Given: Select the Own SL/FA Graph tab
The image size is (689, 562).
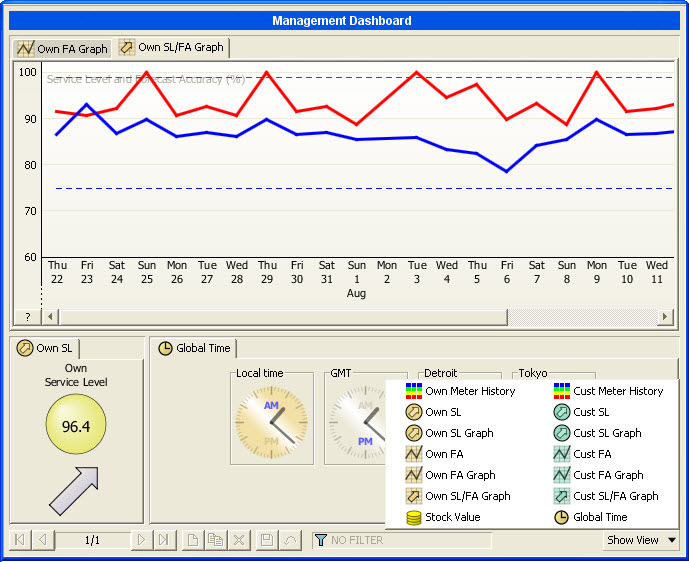Looking at the screenshot, I should [x=171, y=47].
